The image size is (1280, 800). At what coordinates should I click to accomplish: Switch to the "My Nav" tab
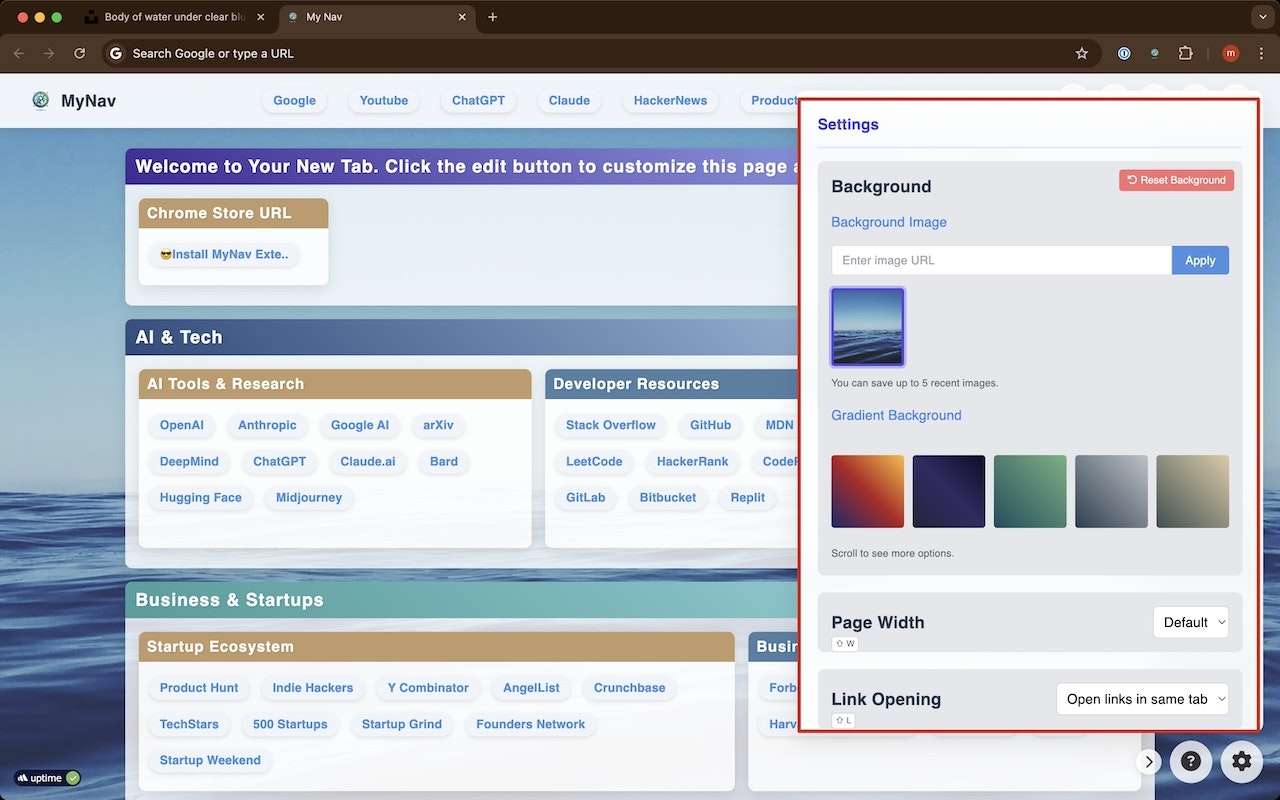pos(375,17)
